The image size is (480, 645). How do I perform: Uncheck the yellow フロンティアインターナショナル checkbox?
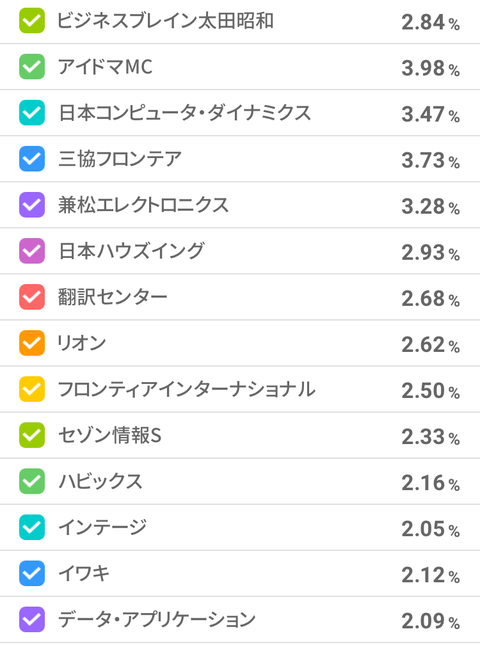tap(32, 389)
